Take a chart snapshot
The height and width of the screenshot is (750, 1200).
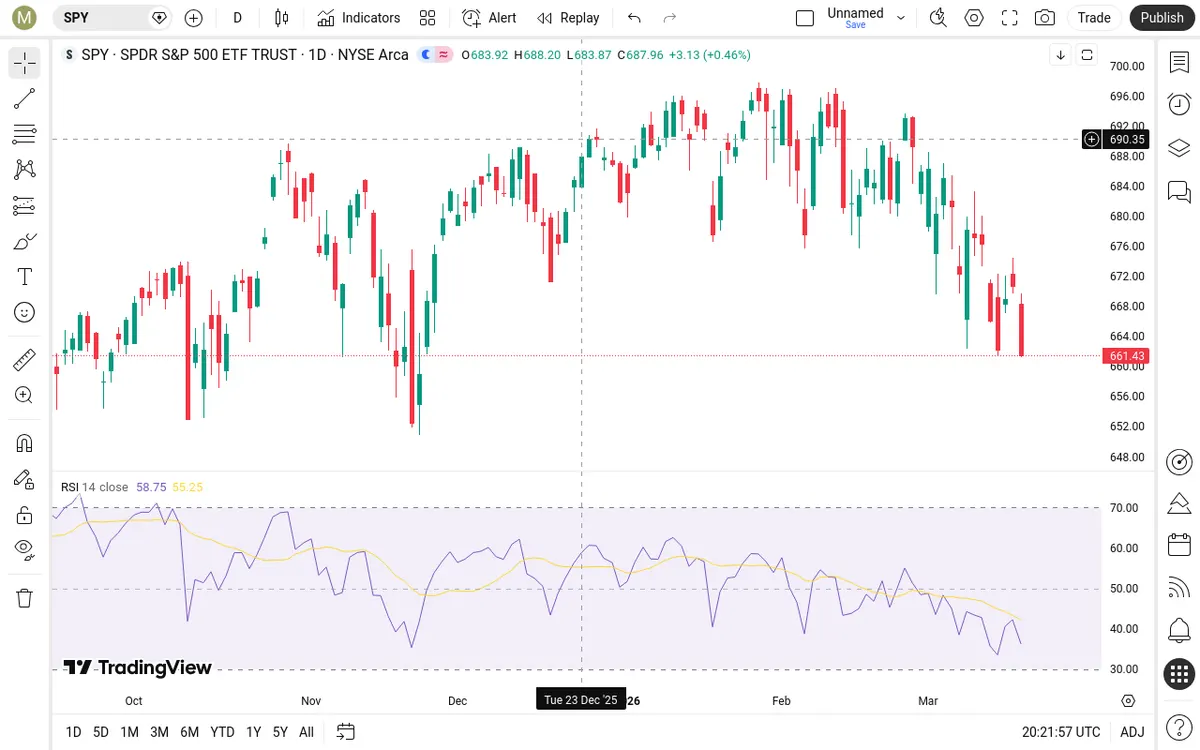(1045, 17)
